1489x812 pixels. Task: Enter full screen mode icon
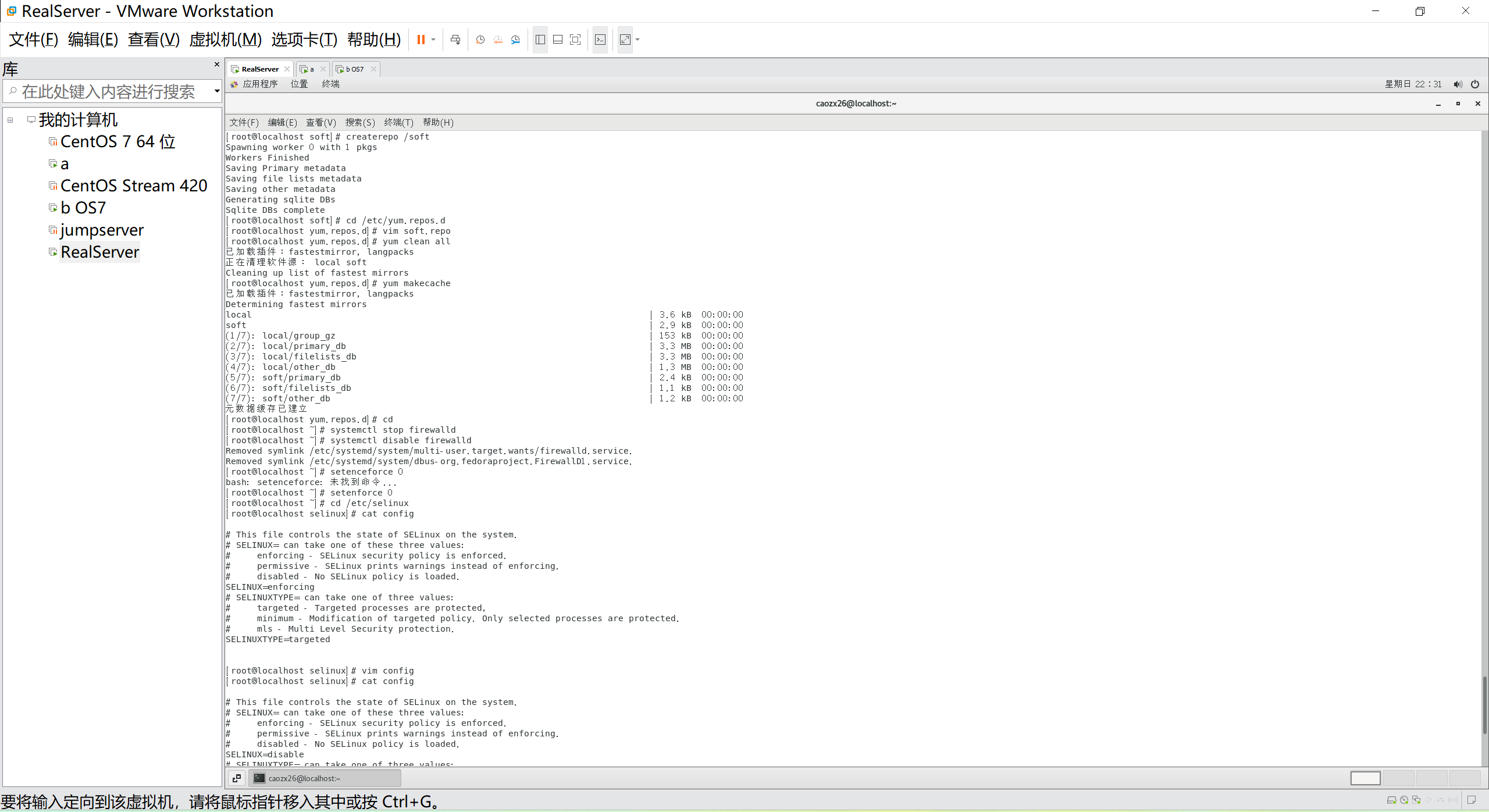(x=575, y=40)
